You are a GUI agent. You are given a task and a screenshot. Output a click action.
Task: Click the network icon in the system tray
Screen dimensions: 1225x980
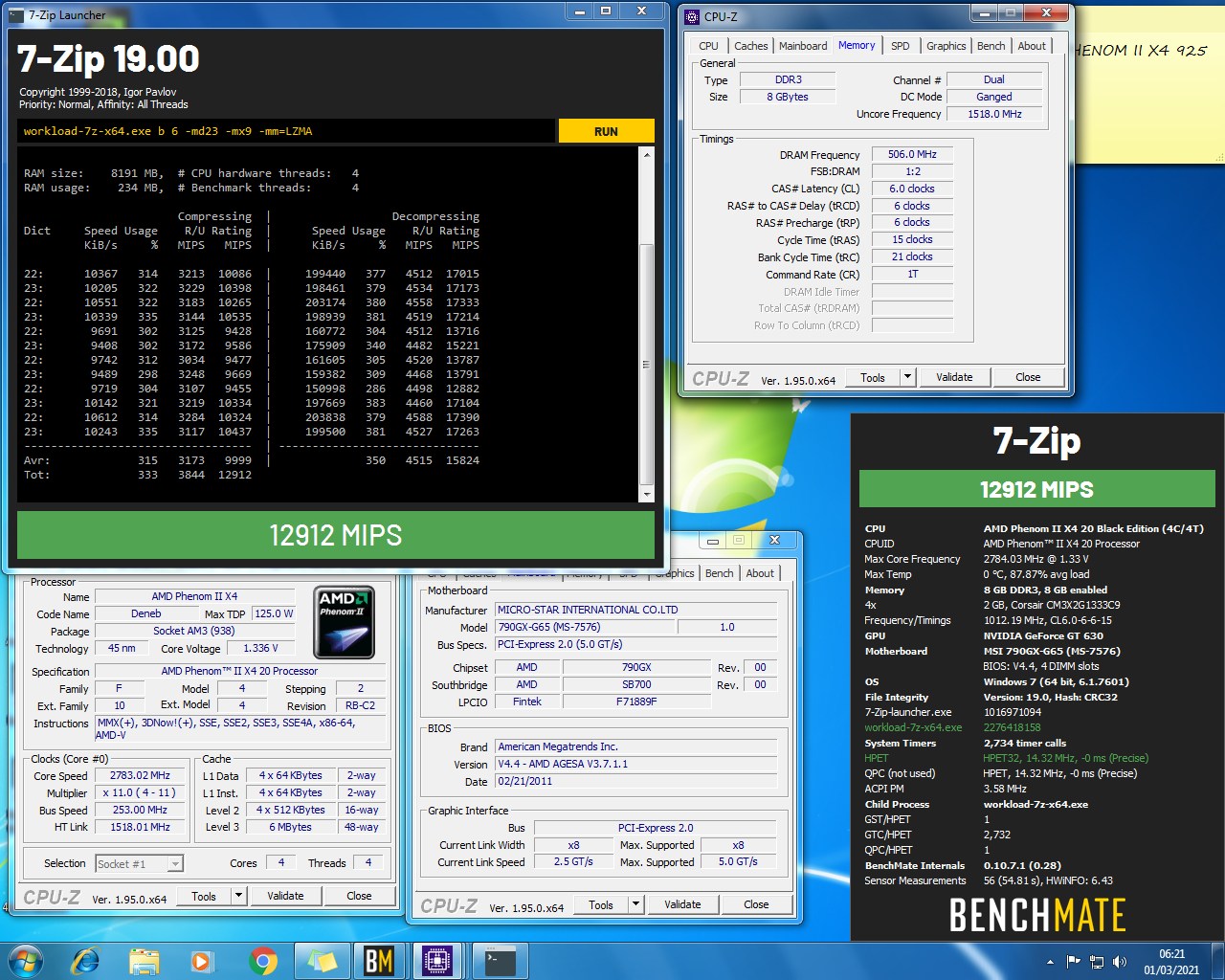[1097, 961]
